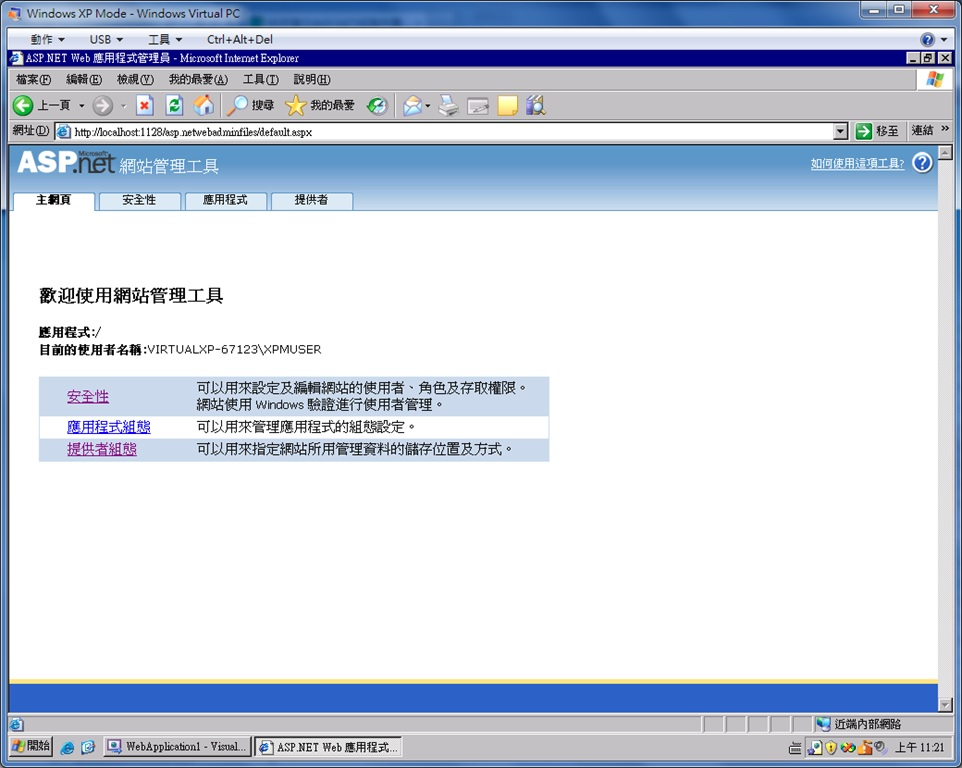Click the Mail envelope icon
The image size is (962, 768).
412,106
